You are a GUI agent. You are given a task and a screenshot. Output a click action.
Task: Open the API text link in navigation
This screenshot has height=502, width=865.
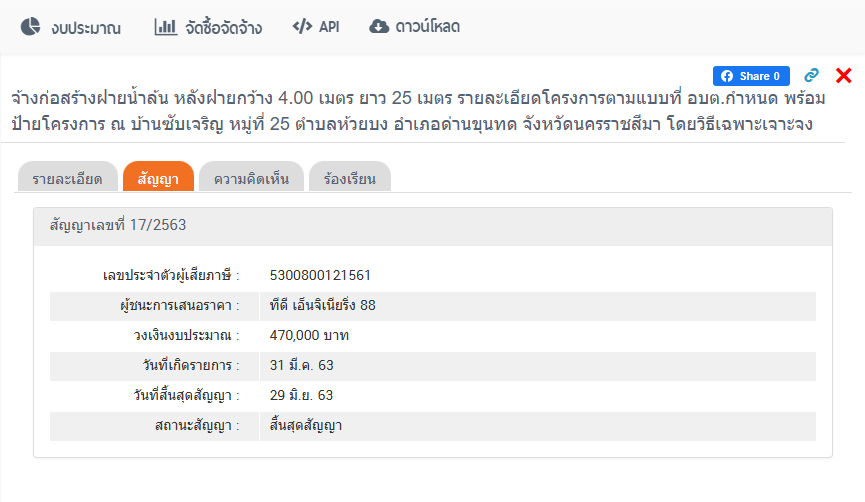tap(329, 27)
